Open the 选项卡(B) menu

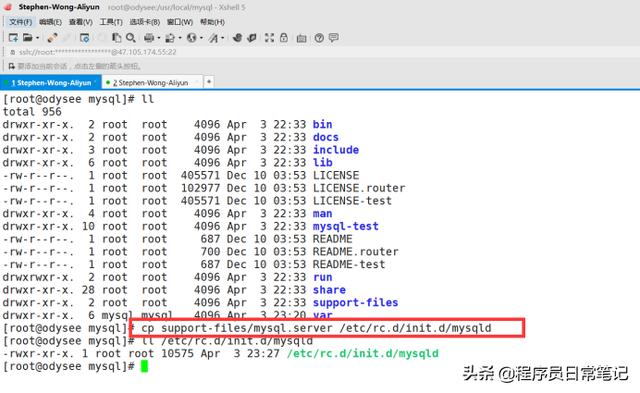(x=144, y=22)
